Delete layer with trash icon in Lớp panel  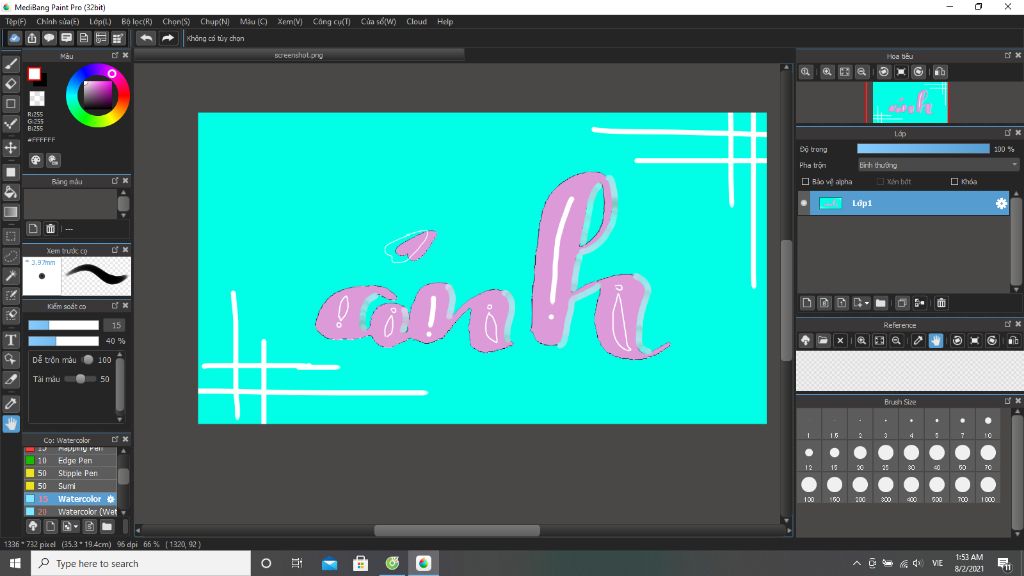(x=941, y=303)
